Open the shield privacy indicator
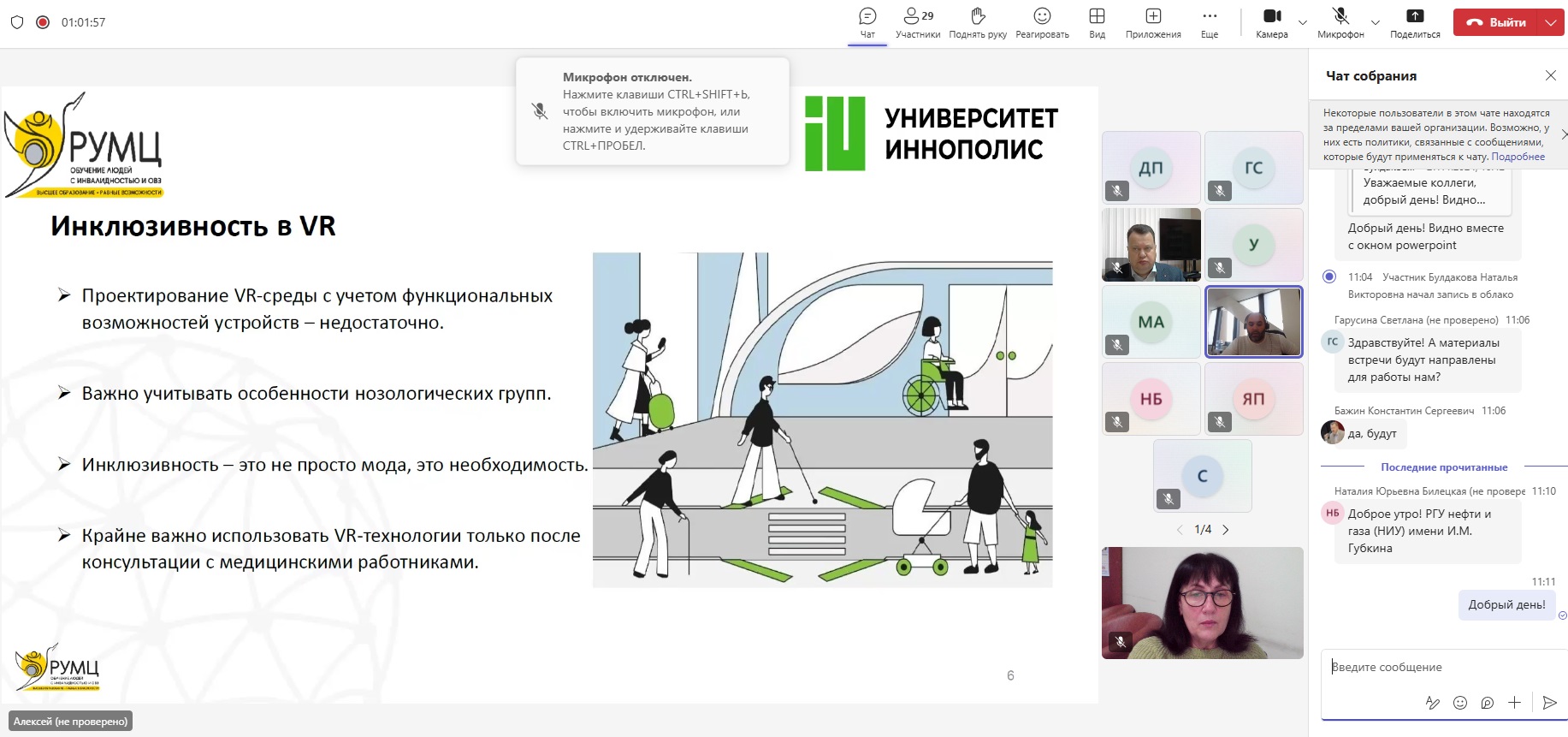Image resolution: width=1568 pixels, height=737 pixels. point(17,22)
